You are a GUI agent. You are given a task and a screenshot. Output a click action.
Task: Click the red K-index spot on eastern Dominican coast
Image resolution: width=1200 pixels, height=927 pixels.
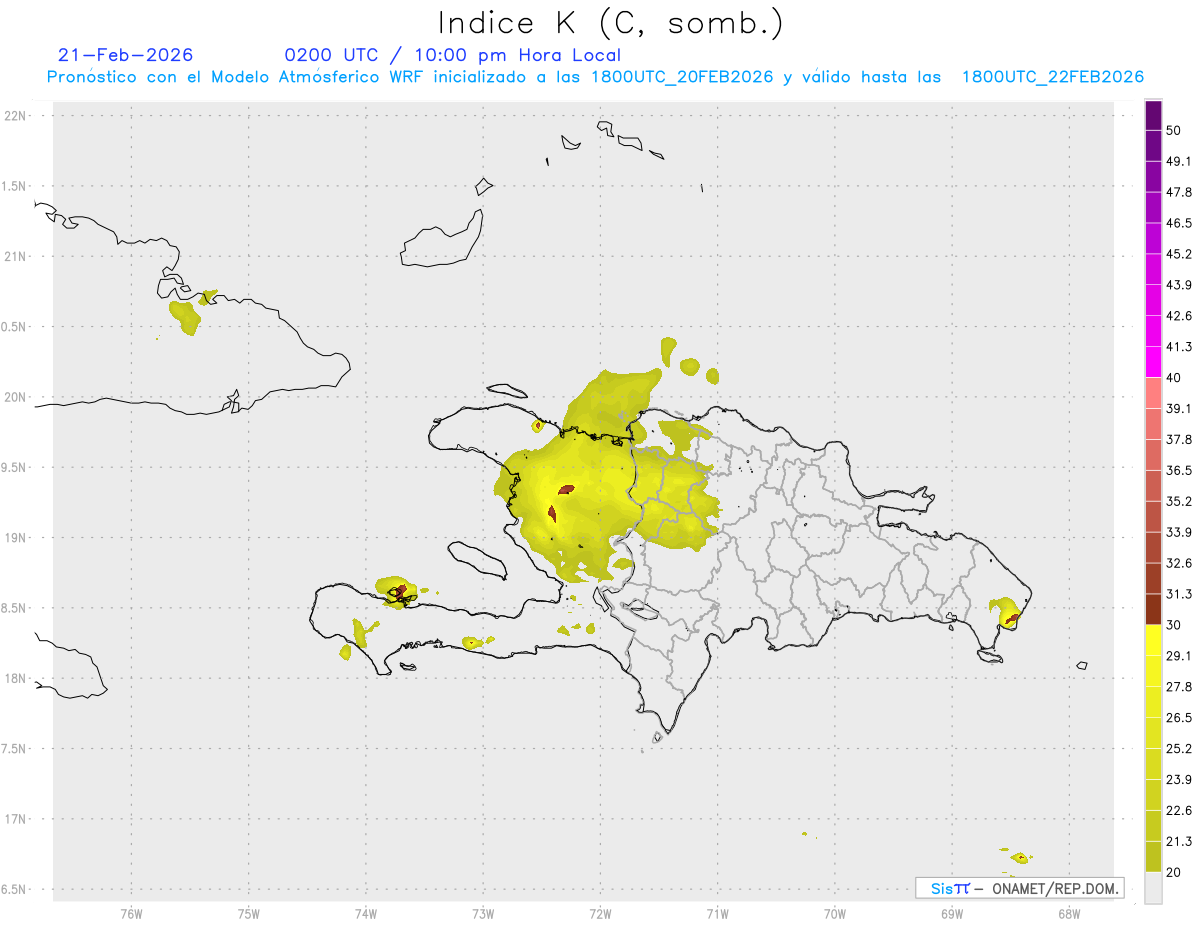[1011, 620]
